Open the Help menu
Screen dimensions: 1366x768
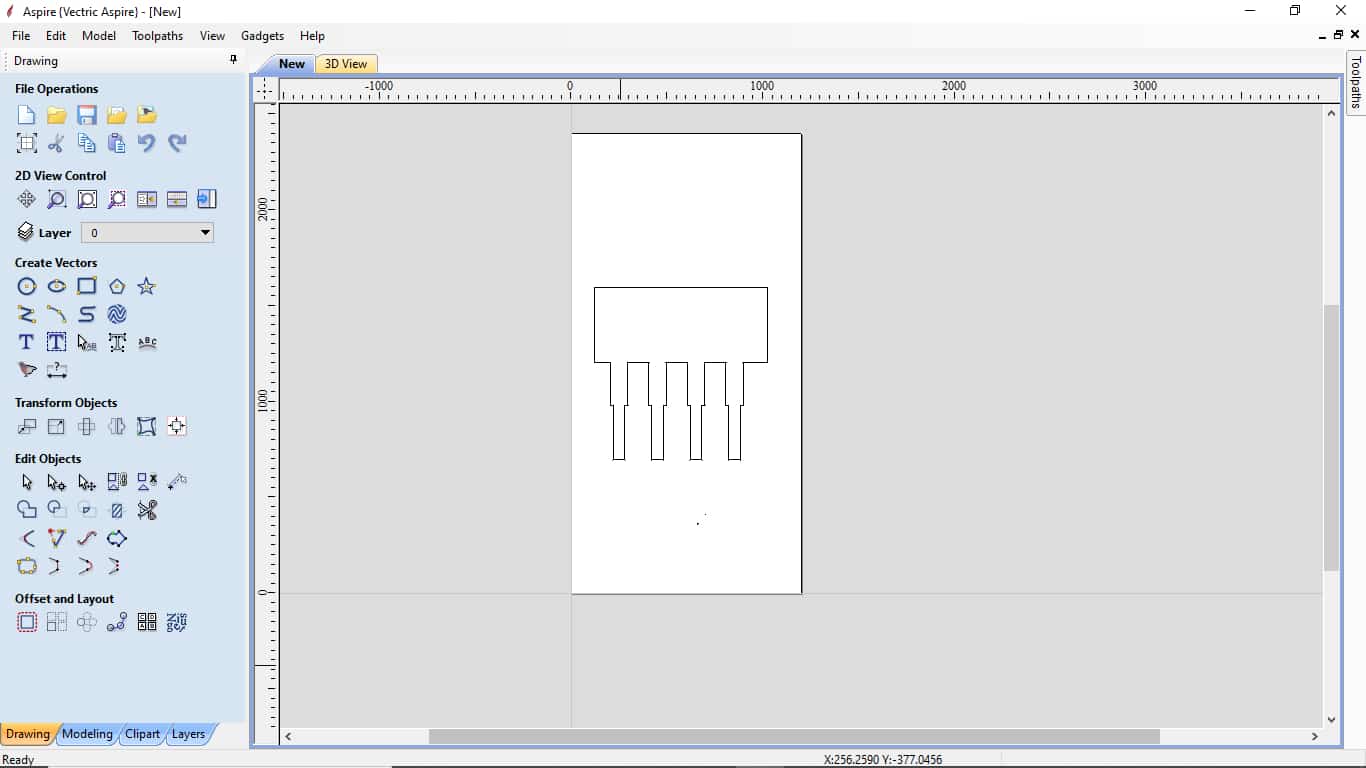click(x=312, y=36)
